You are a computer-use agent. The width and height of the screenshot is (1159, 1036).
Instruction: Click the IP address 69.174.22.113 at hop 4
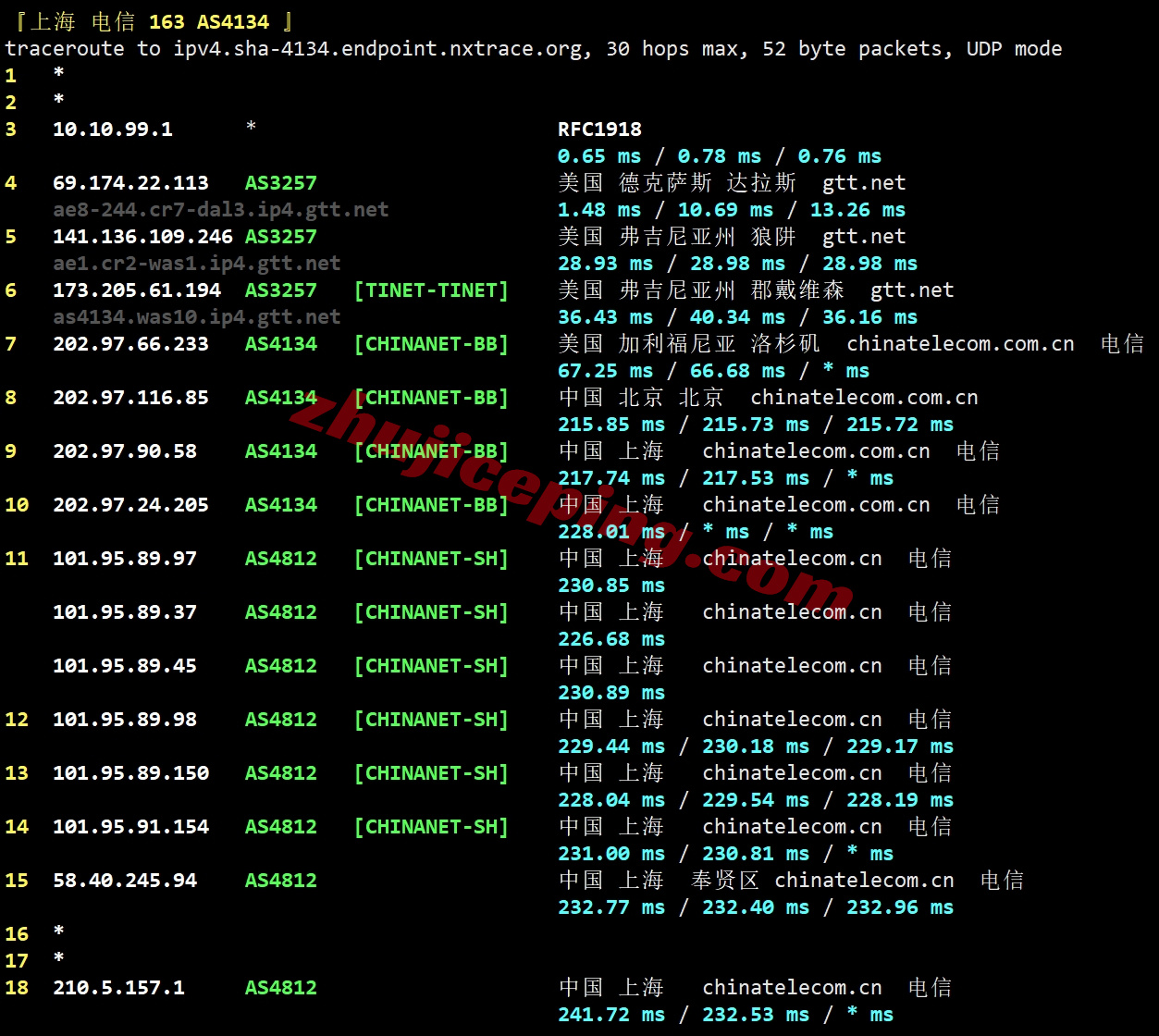point(130,182)
